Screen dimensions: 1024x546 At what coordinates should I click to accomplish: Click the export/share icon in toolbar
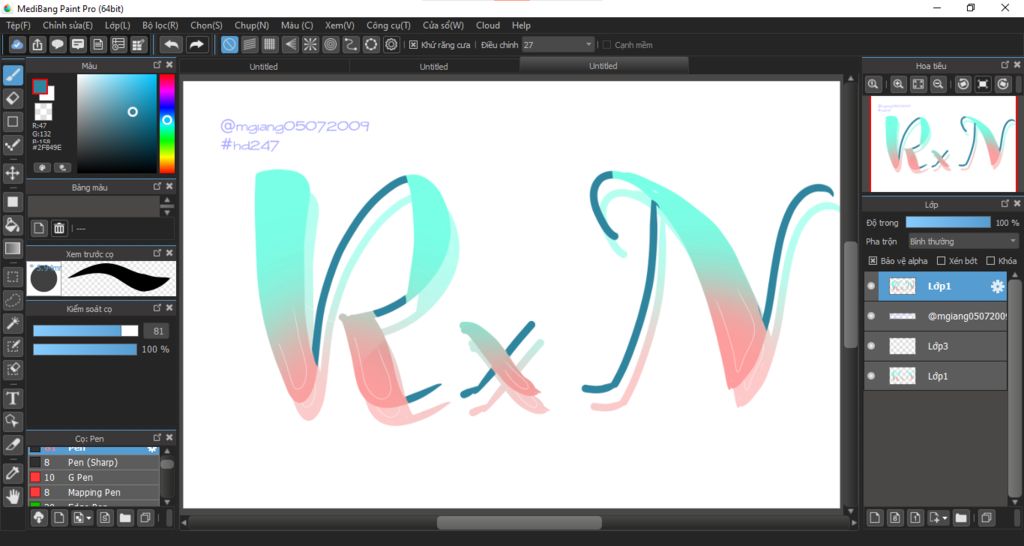click(38, 44)
